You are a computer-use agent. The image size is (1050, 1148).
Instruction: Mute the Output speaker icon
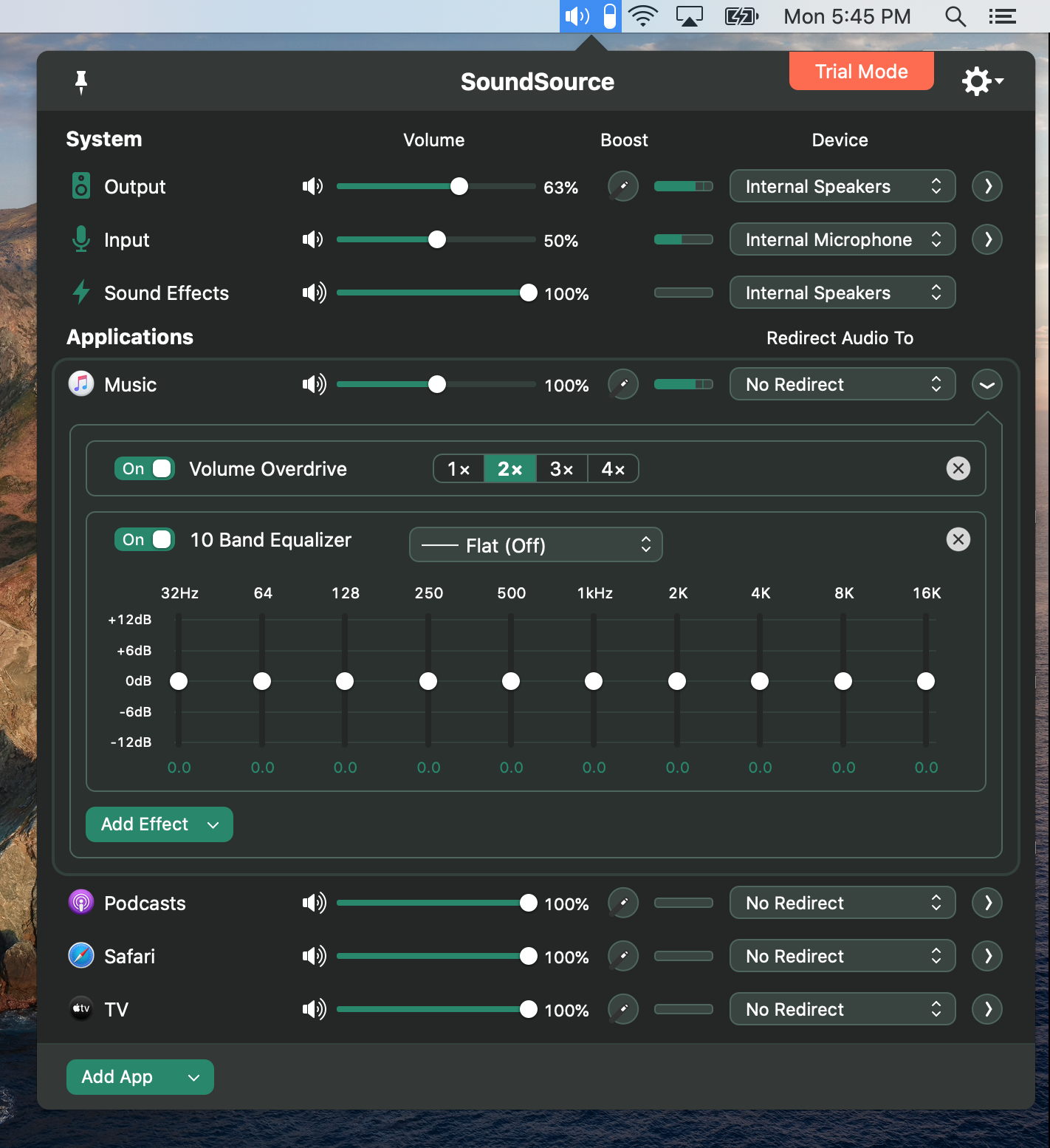coord(313,186)
